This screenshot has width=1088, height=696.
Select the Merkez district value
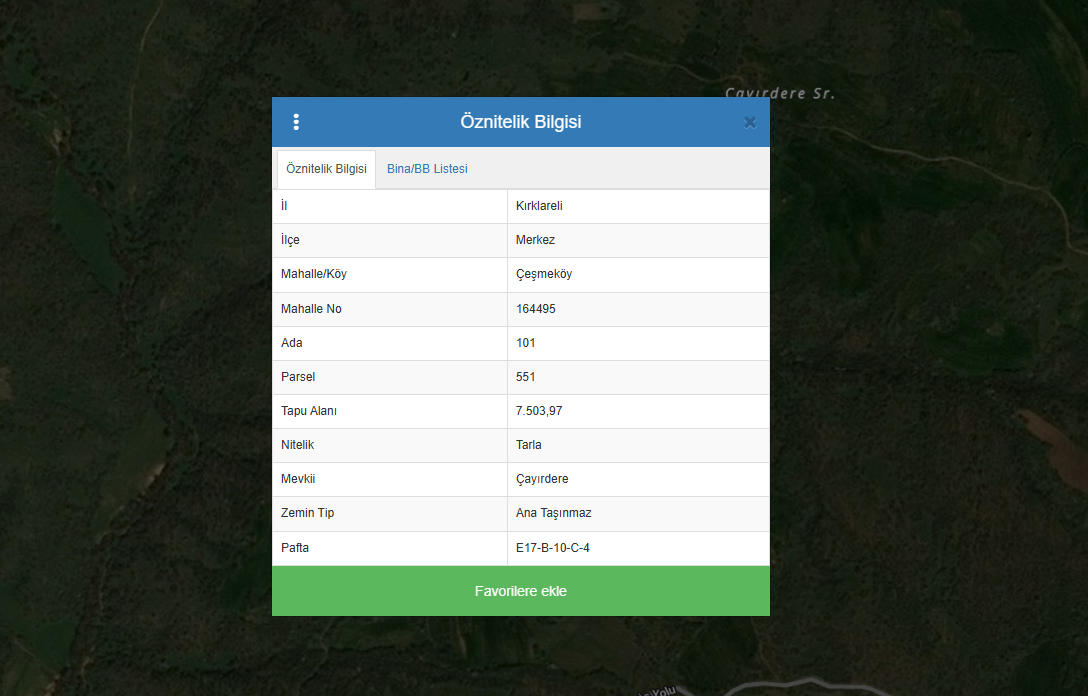(535, 240)
